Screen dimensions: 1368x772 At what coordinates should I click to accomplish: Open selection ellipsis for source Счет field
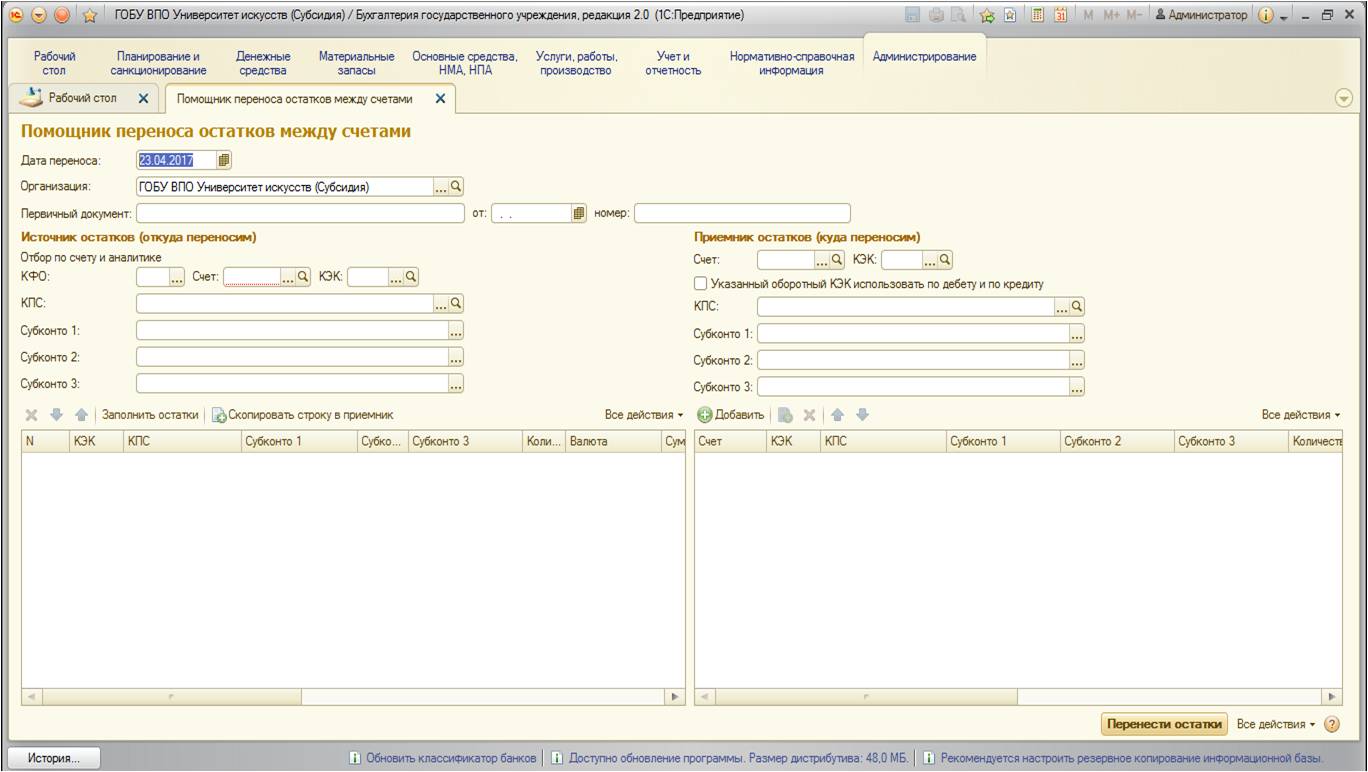click(x=289, y=277)
